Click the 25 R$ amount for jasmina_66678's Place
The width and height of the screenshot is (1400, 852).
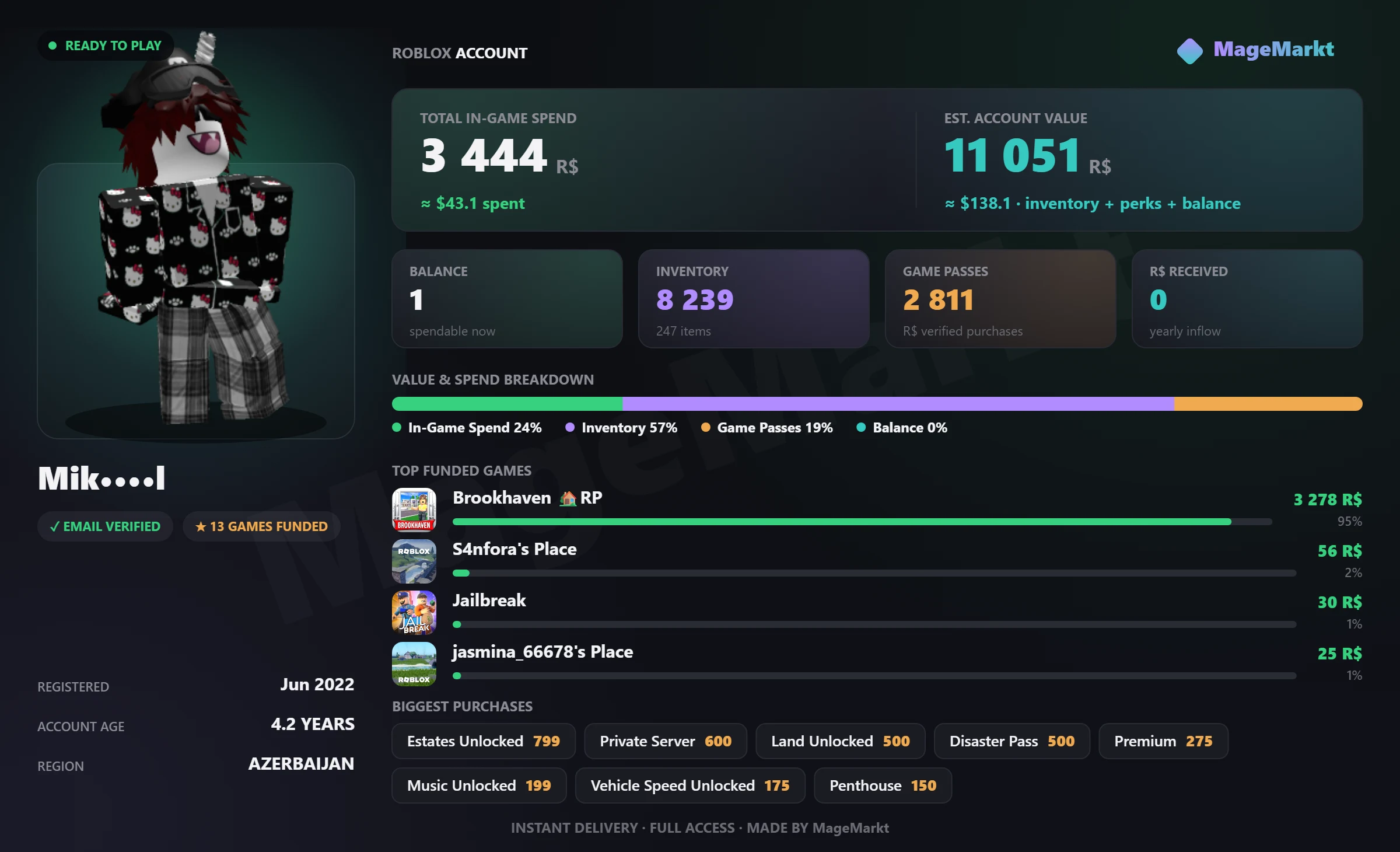[1340, 654]
